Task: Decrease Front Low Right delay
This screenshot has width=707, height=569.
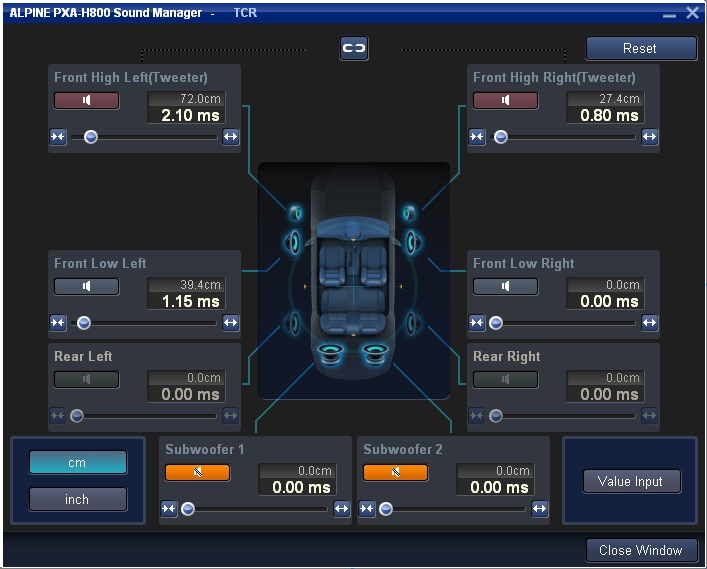Action: (477, 323)
